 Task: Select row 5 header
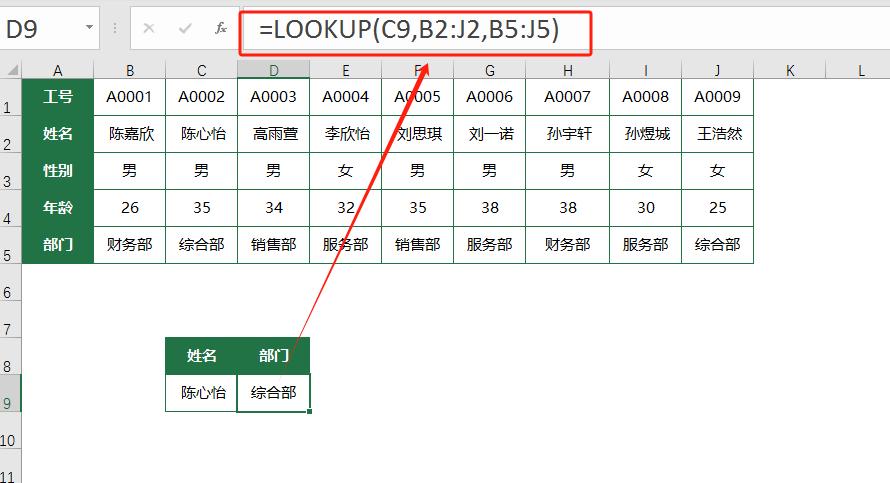coord(10,245)
